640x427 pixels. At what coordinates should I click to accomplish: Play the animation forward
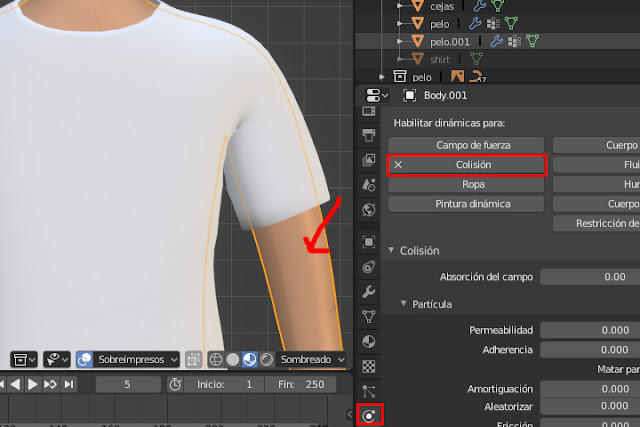tap(32, 384)
